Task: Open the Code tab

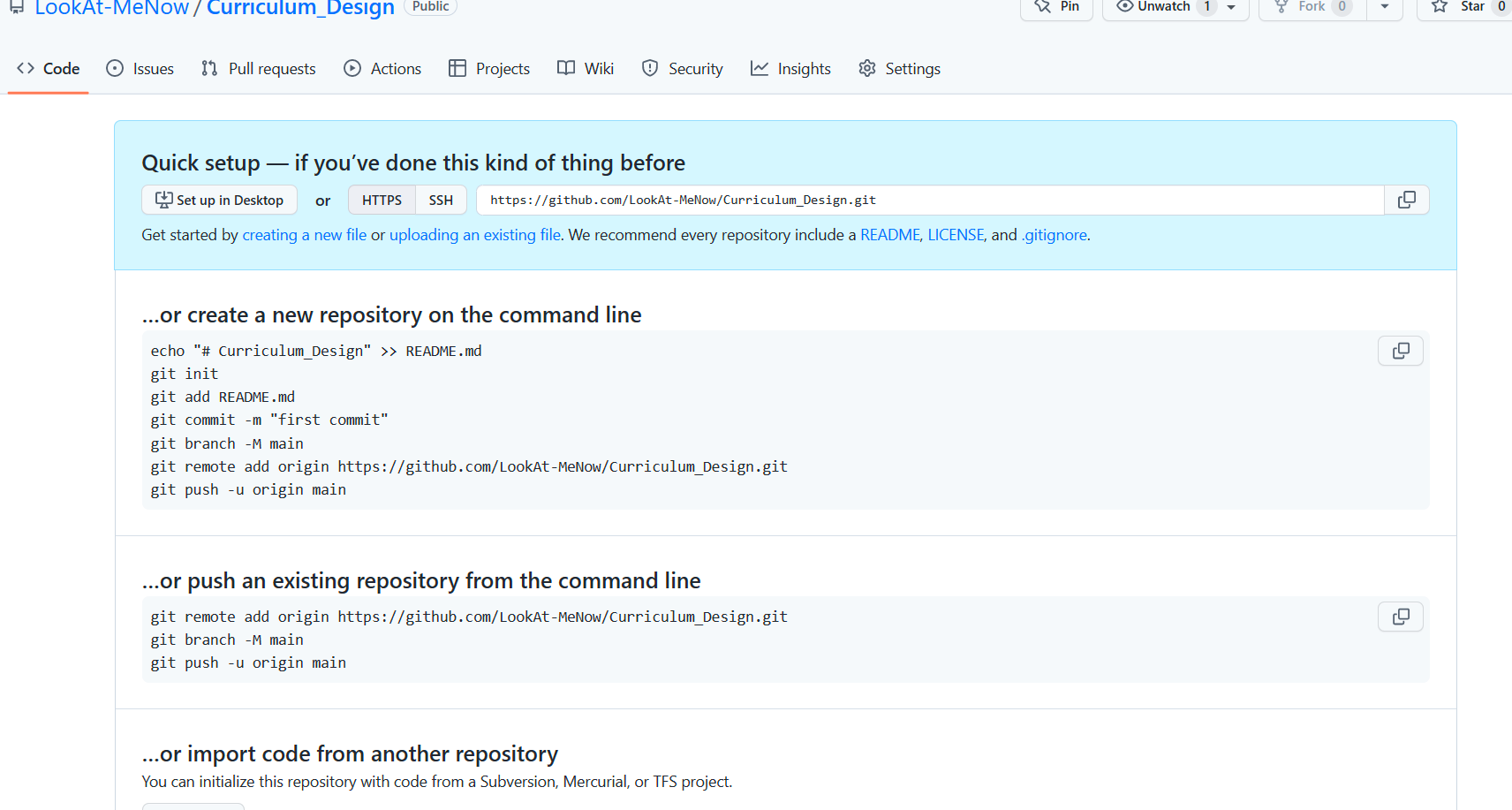Action: pyautogui.click(x=49, y=69)
